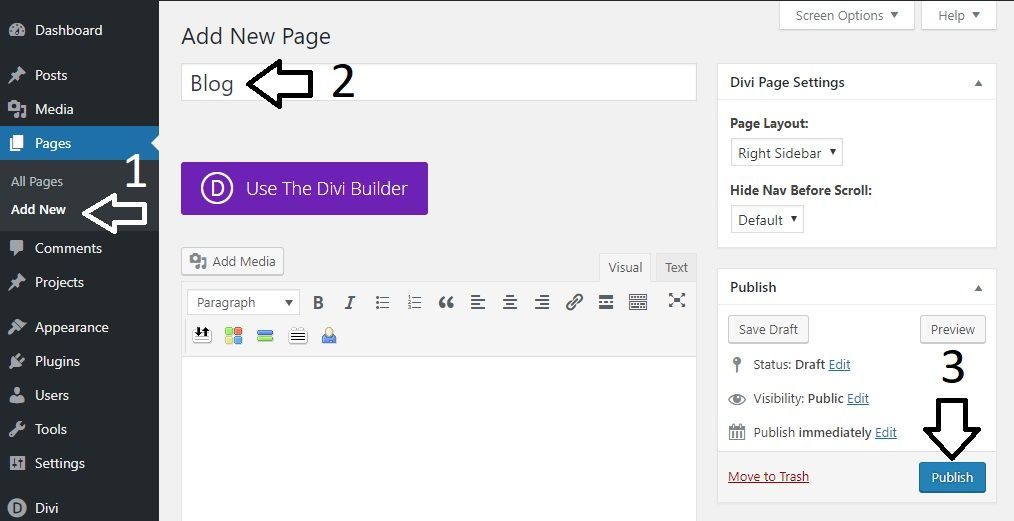The image size is (1014, 521).
Task: Apply italic formatting in the editor
Action: coord(350,302)
